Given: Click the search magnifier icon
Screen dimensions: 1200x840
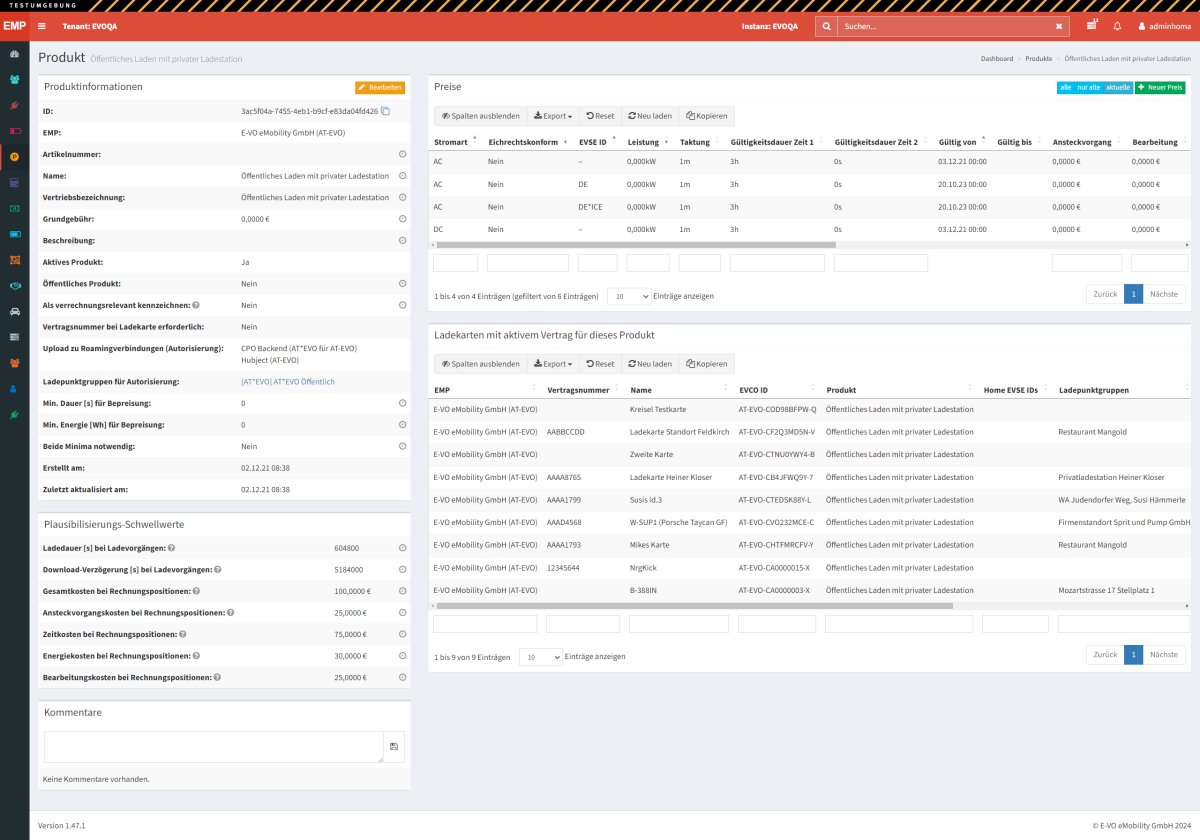Looking at the screenshot, I should [x=826, y=26].
